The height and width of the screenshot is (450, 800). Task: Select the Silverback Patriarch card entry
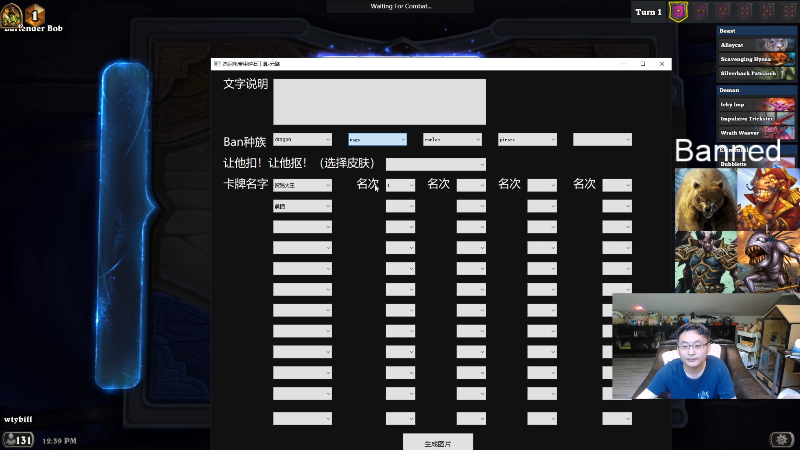point(757,73)
